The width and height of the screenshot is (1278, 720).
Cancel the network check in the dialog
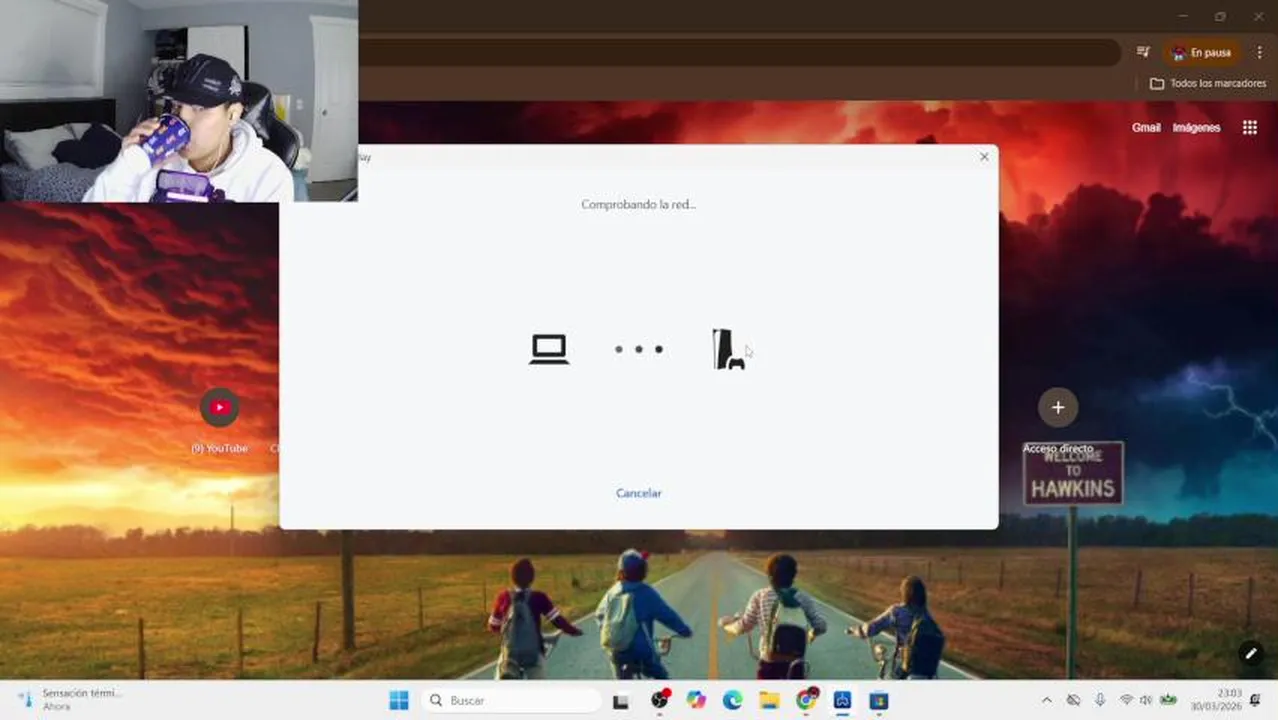coord(638,493)
